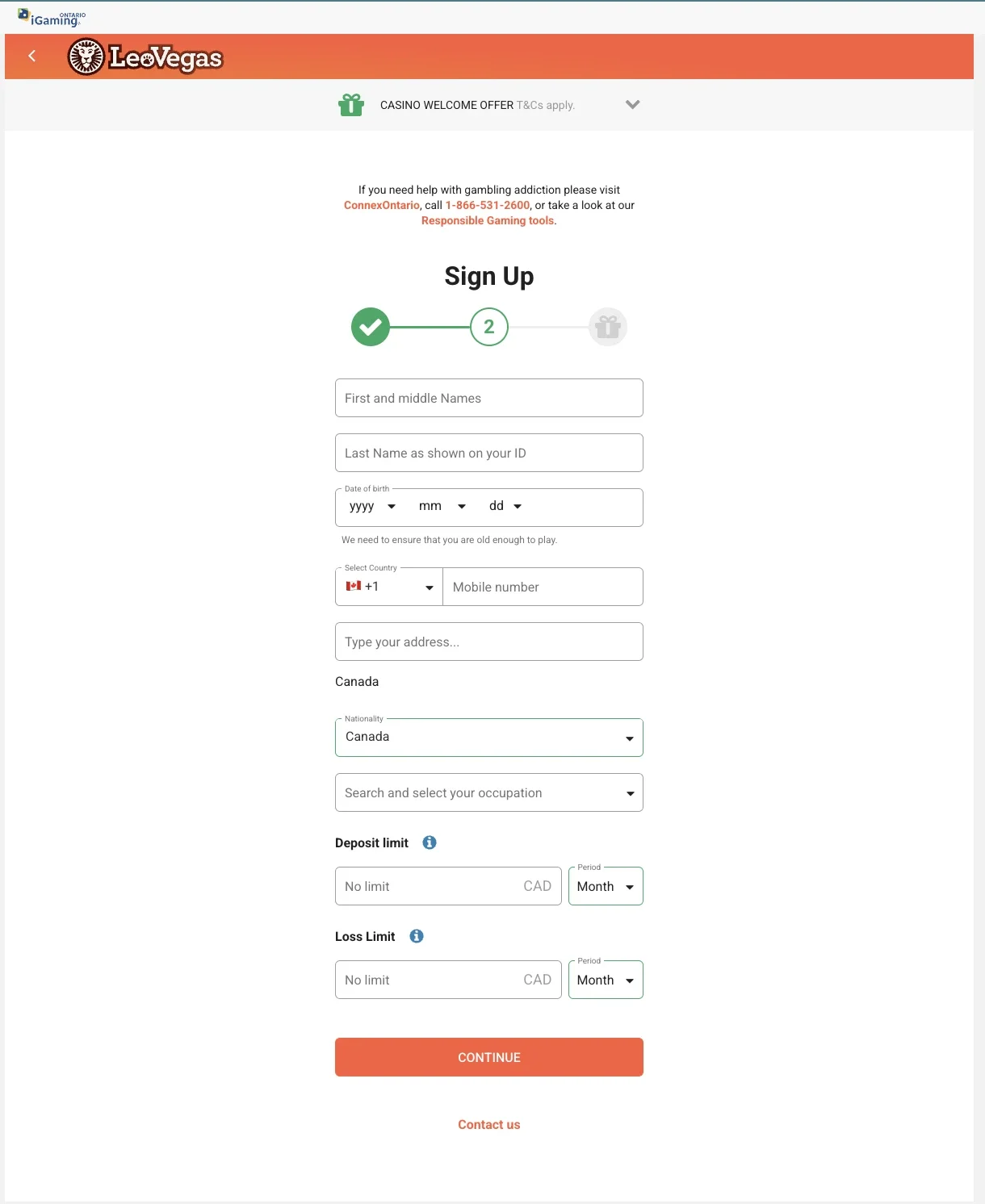985x1204 pixels.
Task: Focus the First and middle Names field
Action: coord(489,398)
